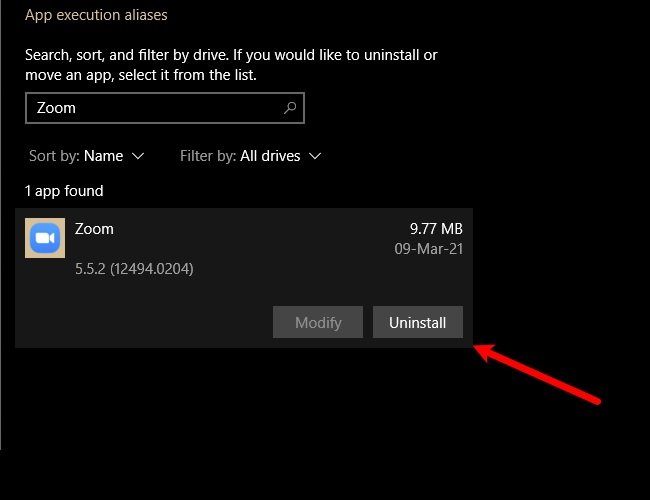Click the Zoom app search field
The height and width of the screenshot is (500, 650).
pyautogui.click(x=165, y=108)
